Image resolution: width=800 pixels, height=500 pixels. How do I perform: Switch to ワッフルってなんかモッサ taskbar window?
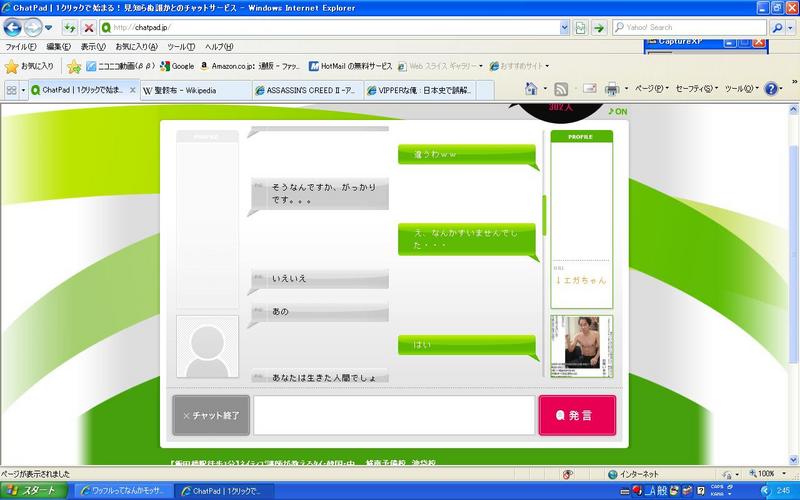tap(122, 491)
